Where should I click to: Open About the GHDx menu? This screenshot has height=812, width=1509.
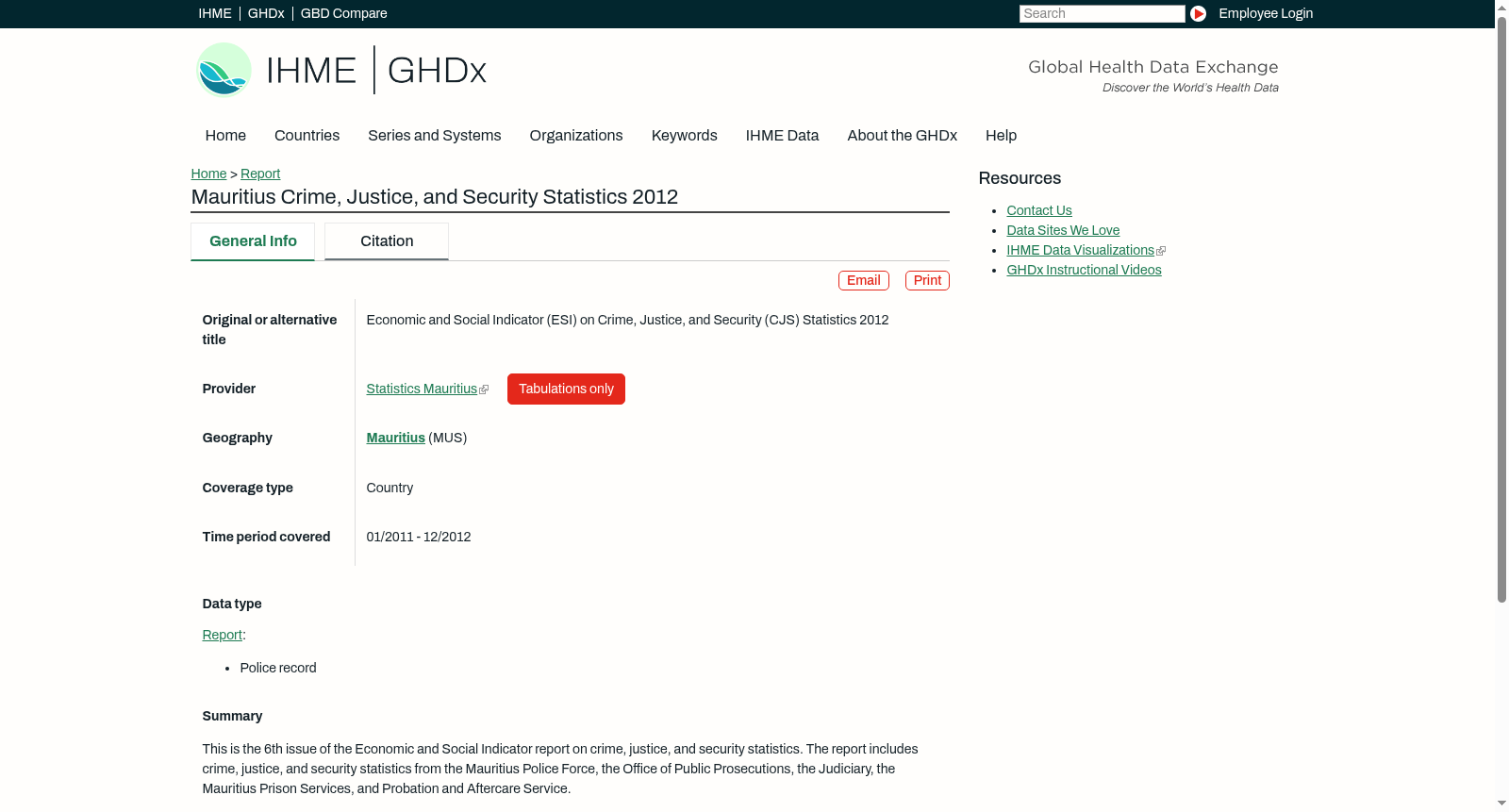[903, 136]
